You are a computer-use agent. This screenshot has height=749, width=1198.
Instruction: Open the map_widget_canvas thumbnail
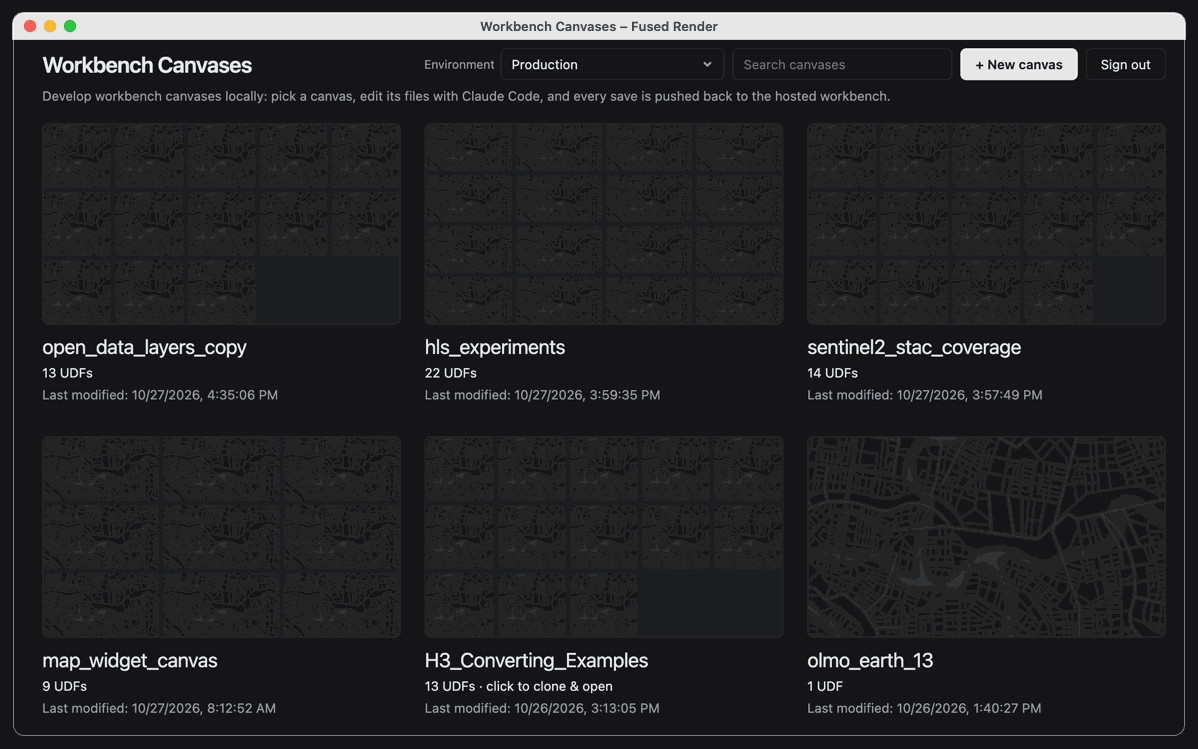coord(222,537)
